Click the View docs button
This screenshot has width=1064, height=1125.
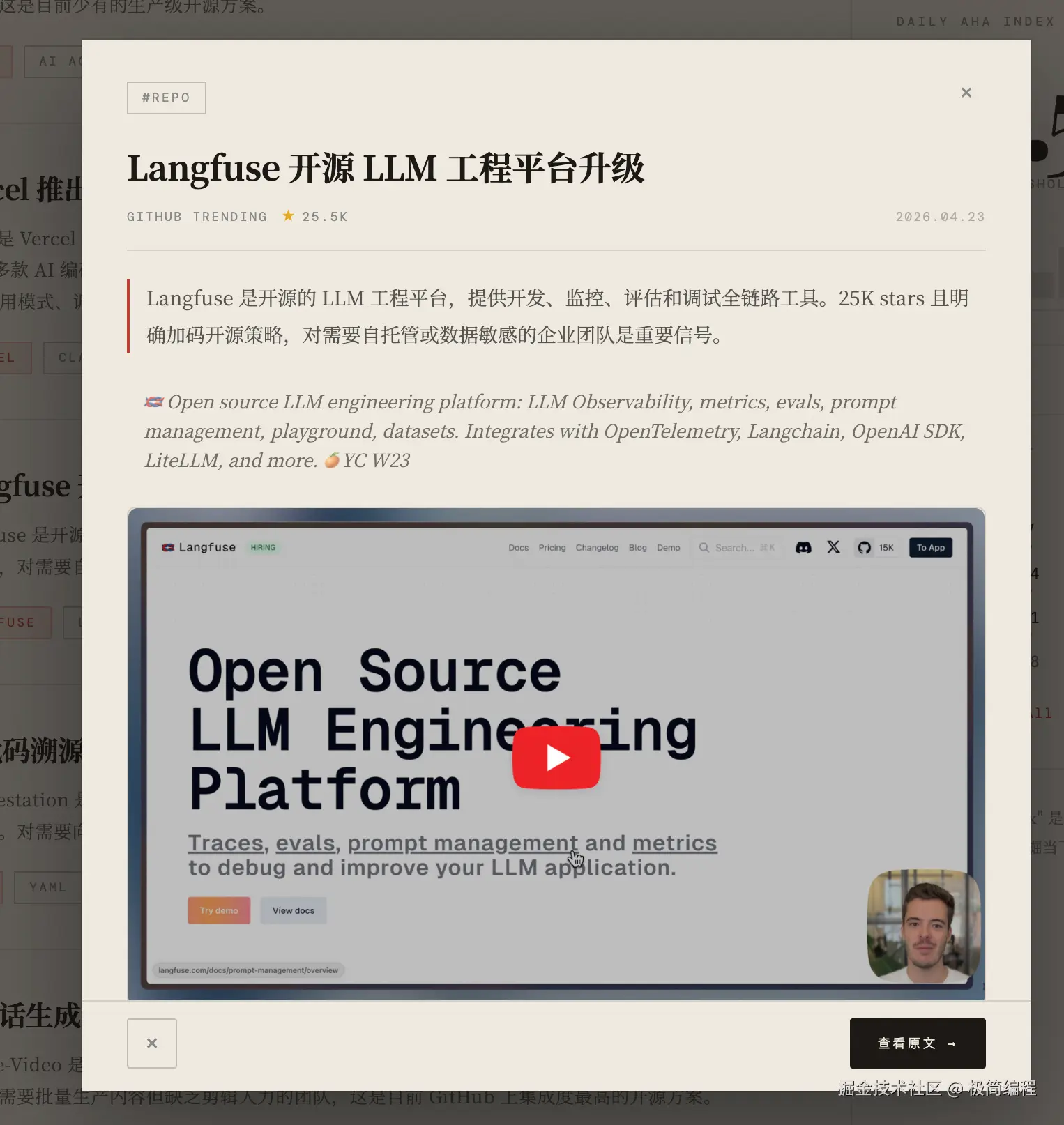pos(294,910)
